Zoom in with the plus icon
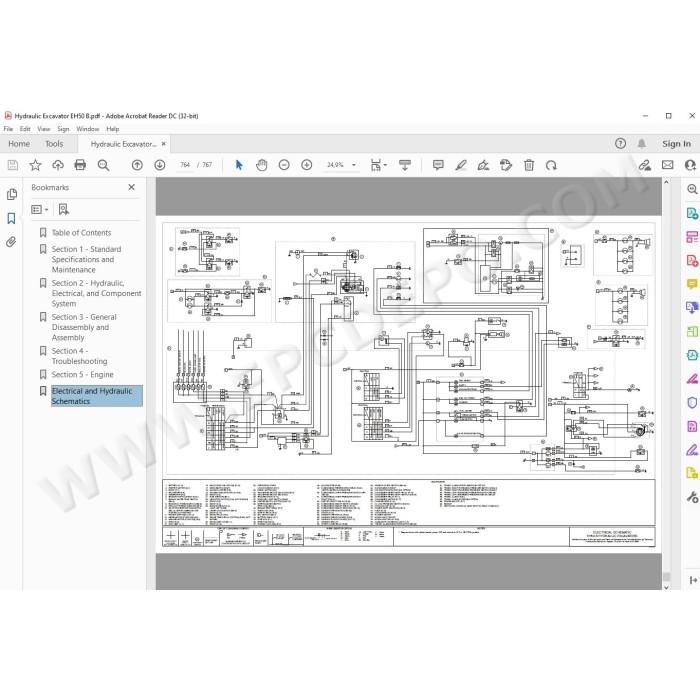 point(307,165)
